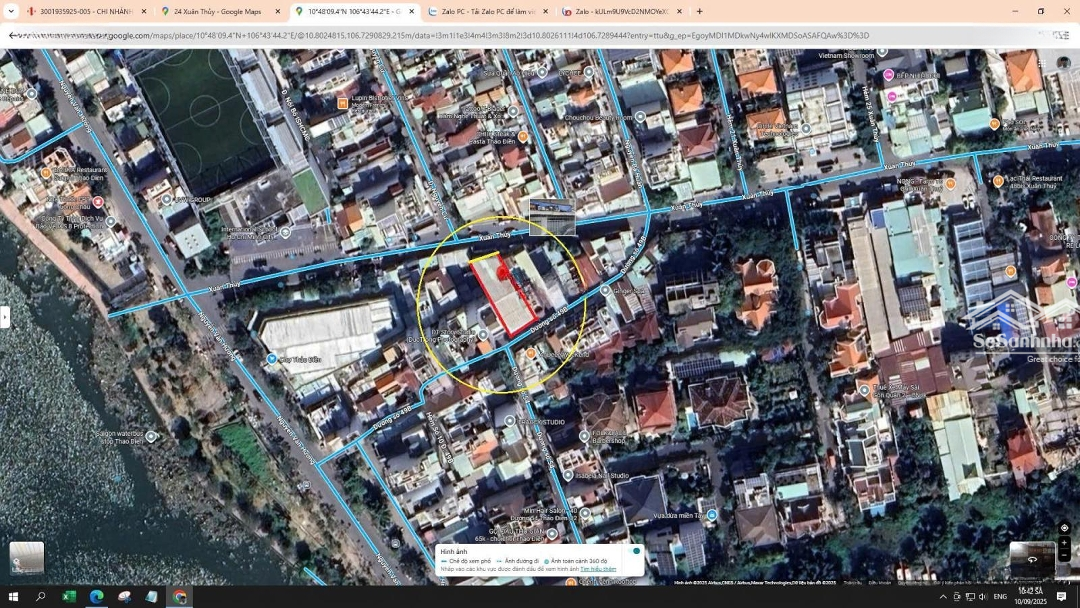This screenshot has width=1080, height=608.
Task: Toggle the Hình ảnh imagery switch off
Action: pos(635,551)
